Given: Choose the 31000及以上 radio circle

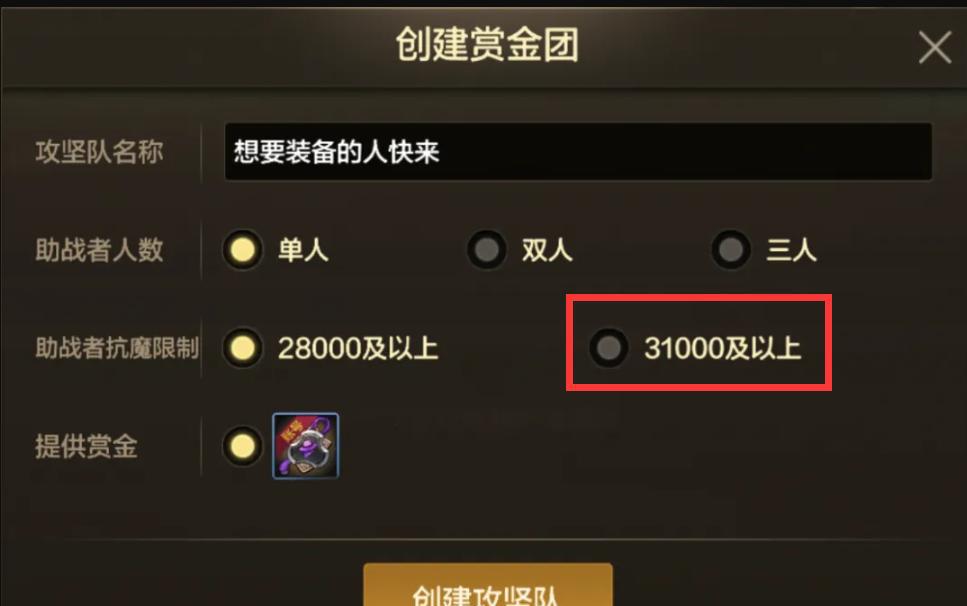Looking at the screenshot, I should coord(609,348).
